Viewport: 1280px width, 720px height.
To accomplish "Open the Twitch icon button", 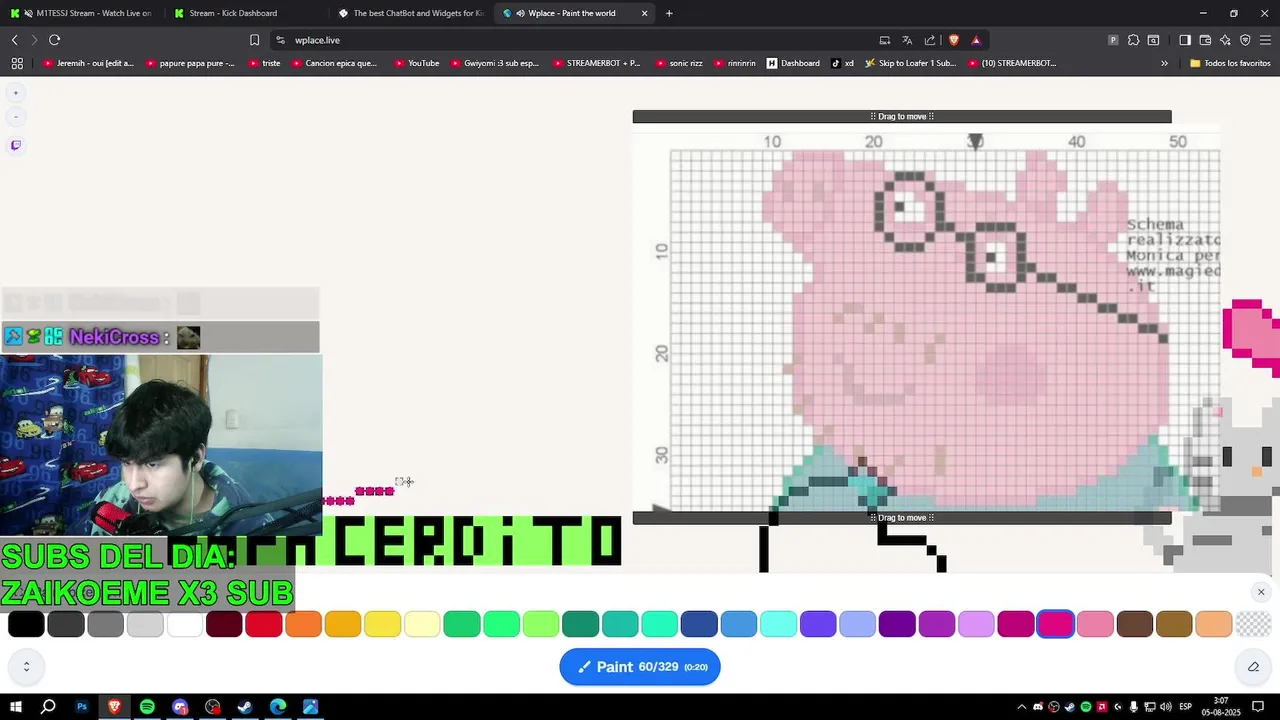I will pos(15,145).
